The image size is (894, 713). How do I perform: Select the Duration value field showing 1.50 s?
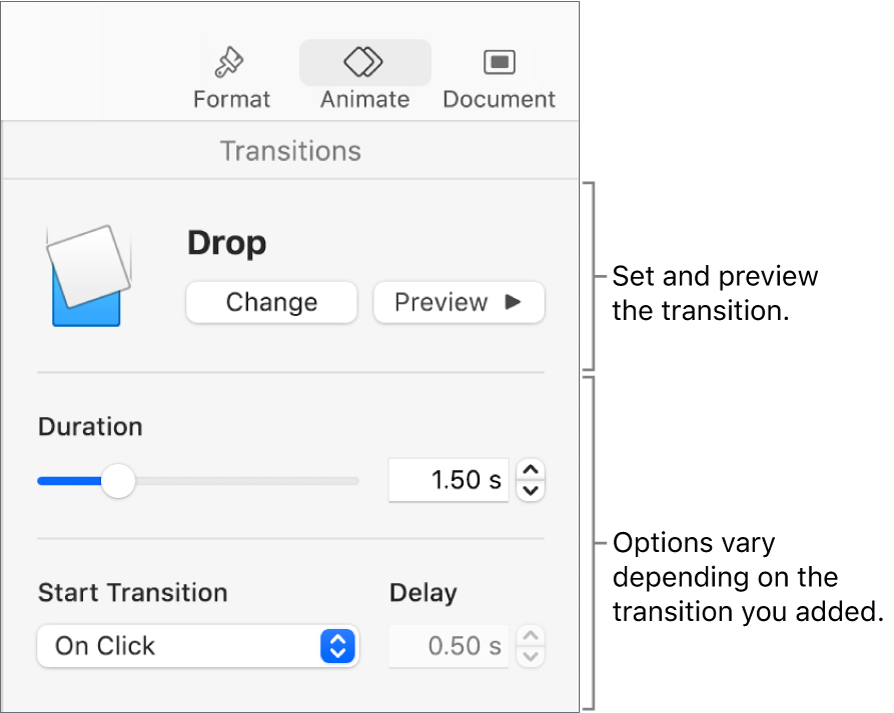pos(448,480)
